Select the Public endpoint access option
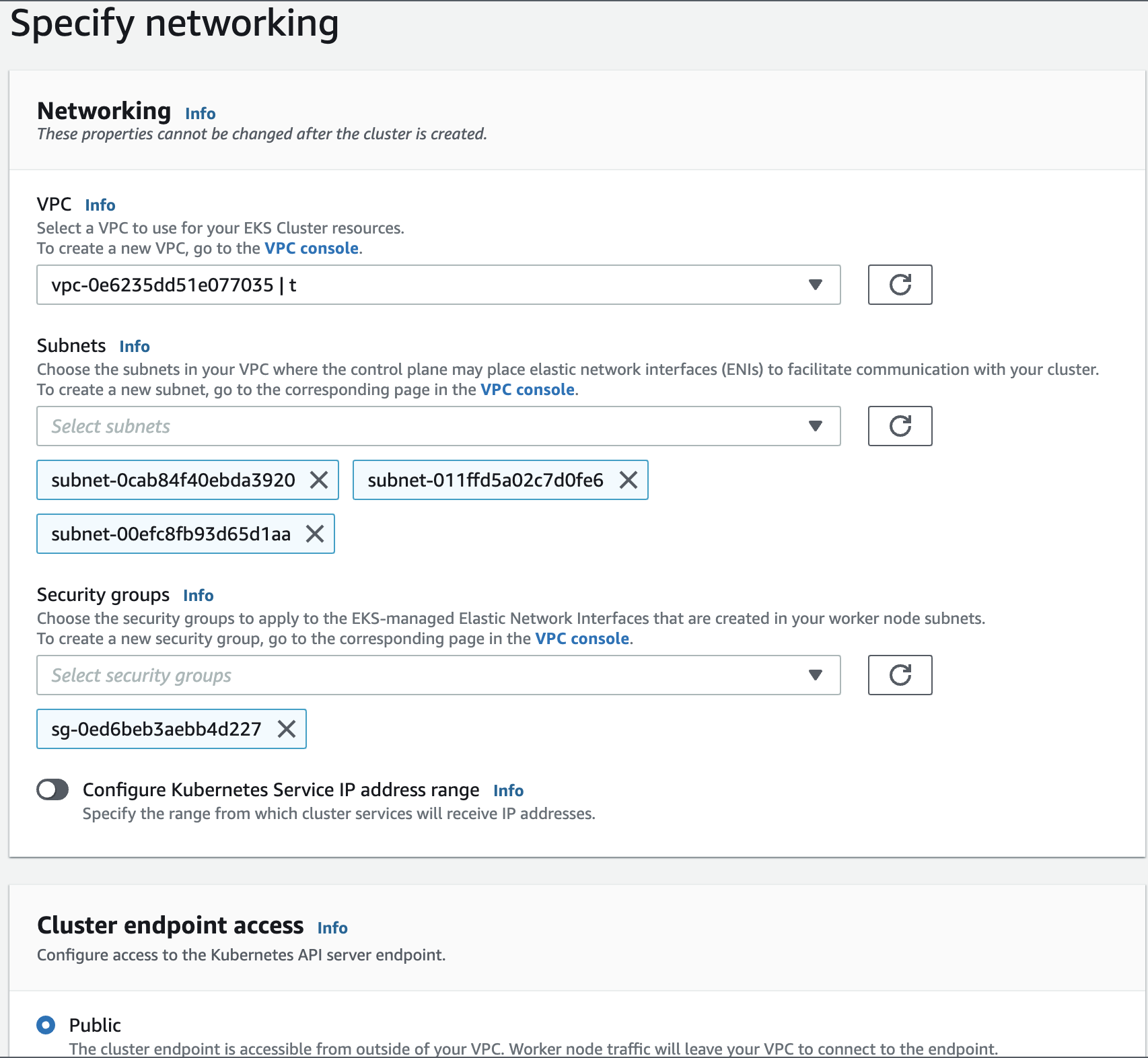Image resolution: width=1148 pixels, height=1058 pixels. point(46,1025)
